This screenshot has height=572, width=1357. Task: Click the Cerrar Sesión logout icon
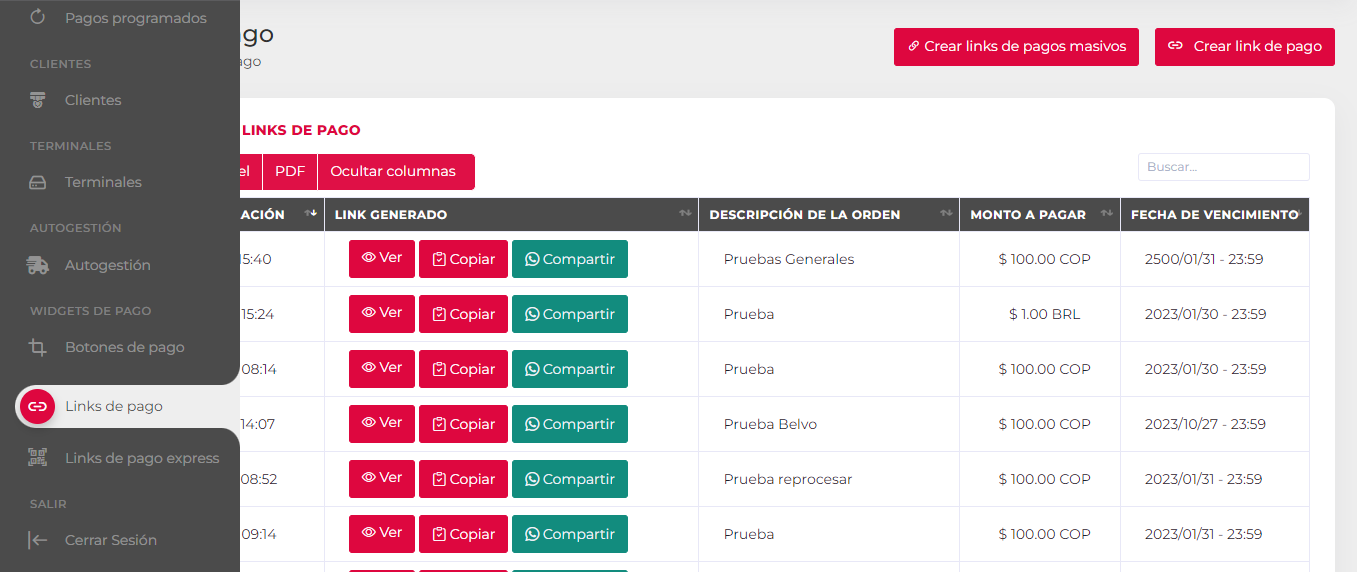[38, 540]
